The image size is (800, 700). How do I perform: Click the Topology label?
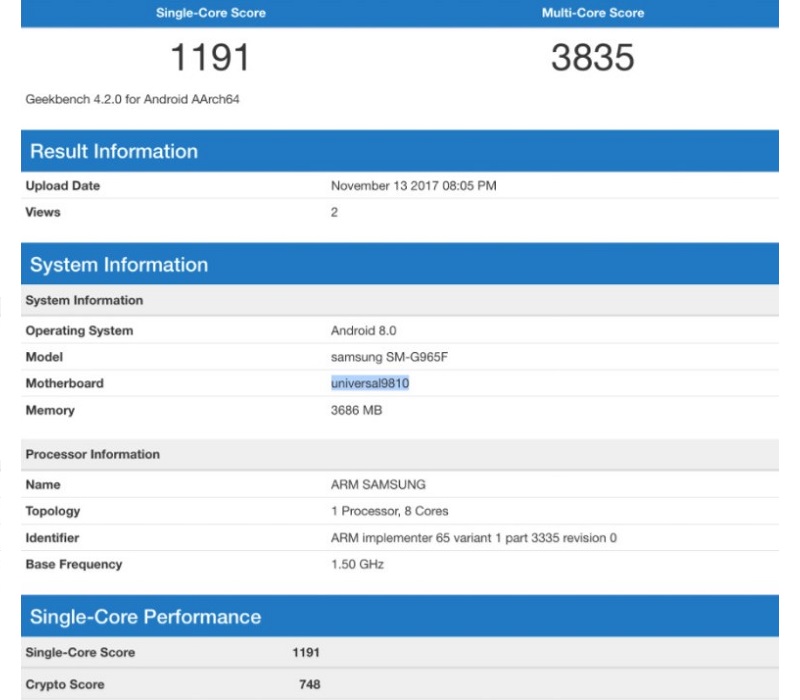click(53, 511)
